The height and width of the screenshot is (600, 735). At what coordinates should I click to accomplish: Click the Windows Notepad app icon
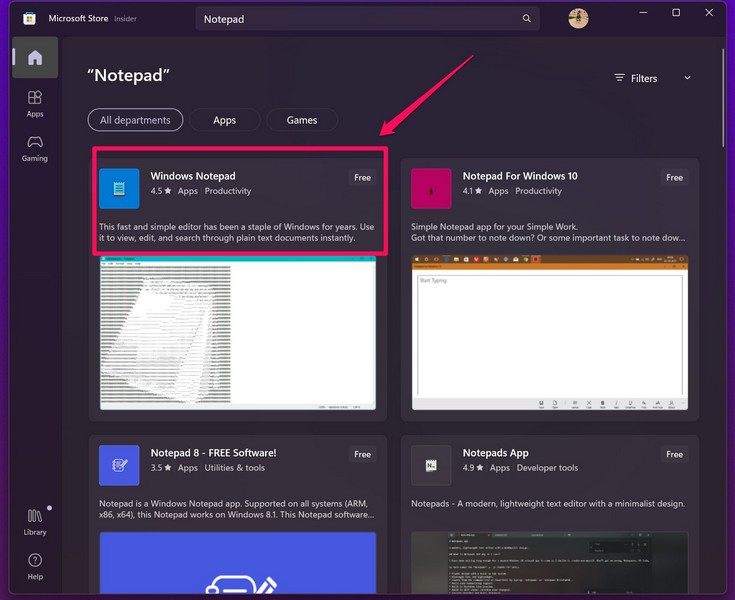[x=119, y=188]
